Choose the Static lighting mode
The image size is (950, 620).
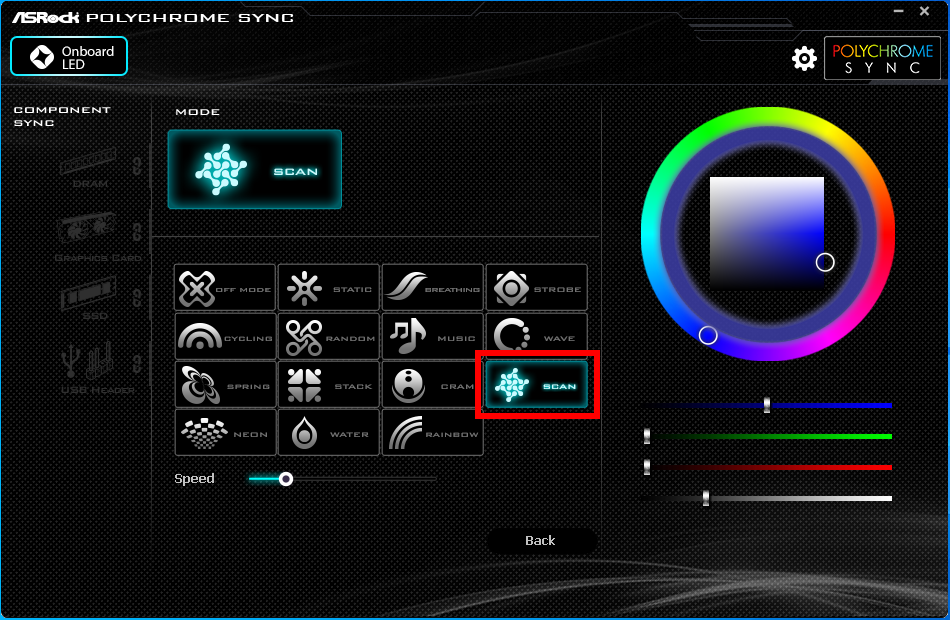[x=328, y=287]
